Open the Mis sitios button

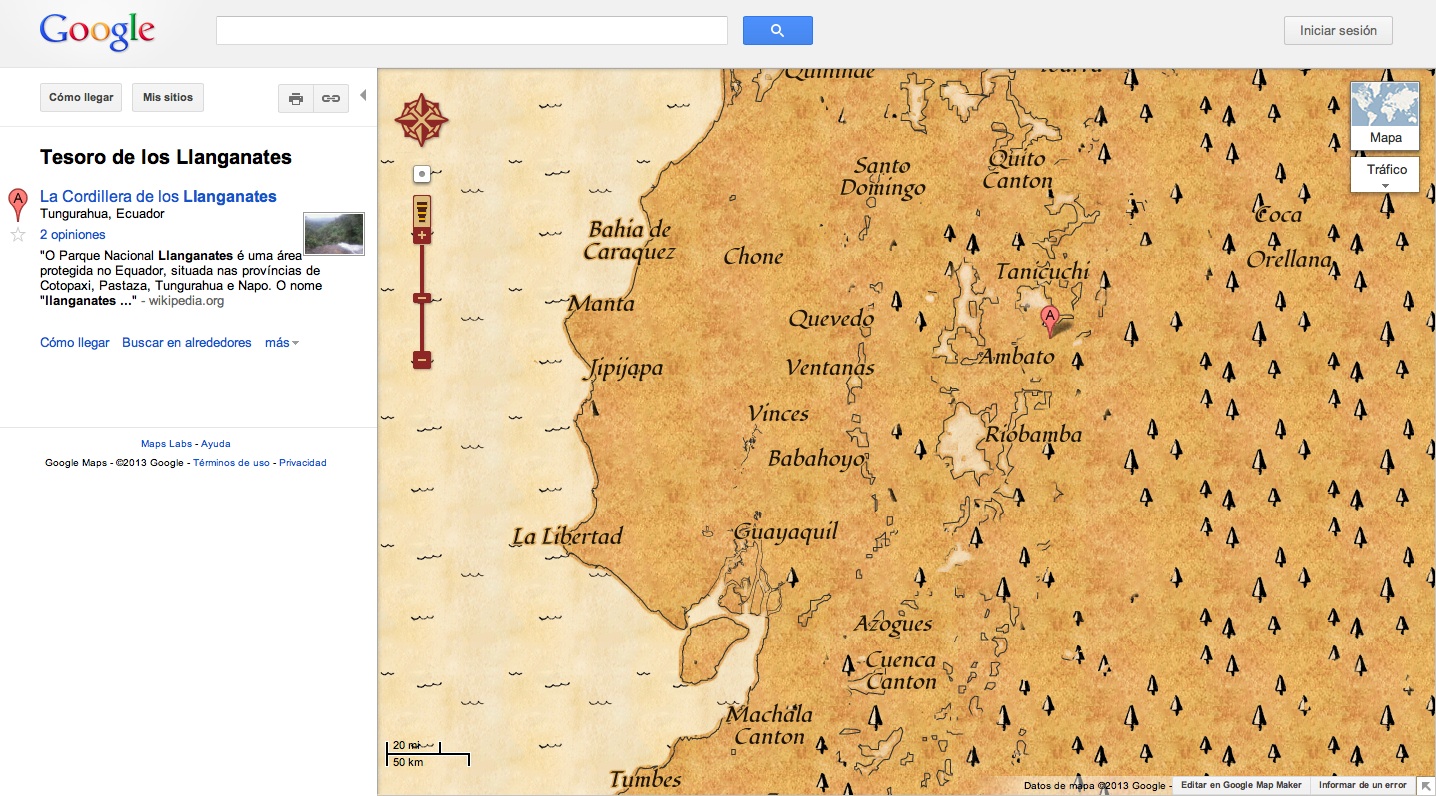click(168, 98)
